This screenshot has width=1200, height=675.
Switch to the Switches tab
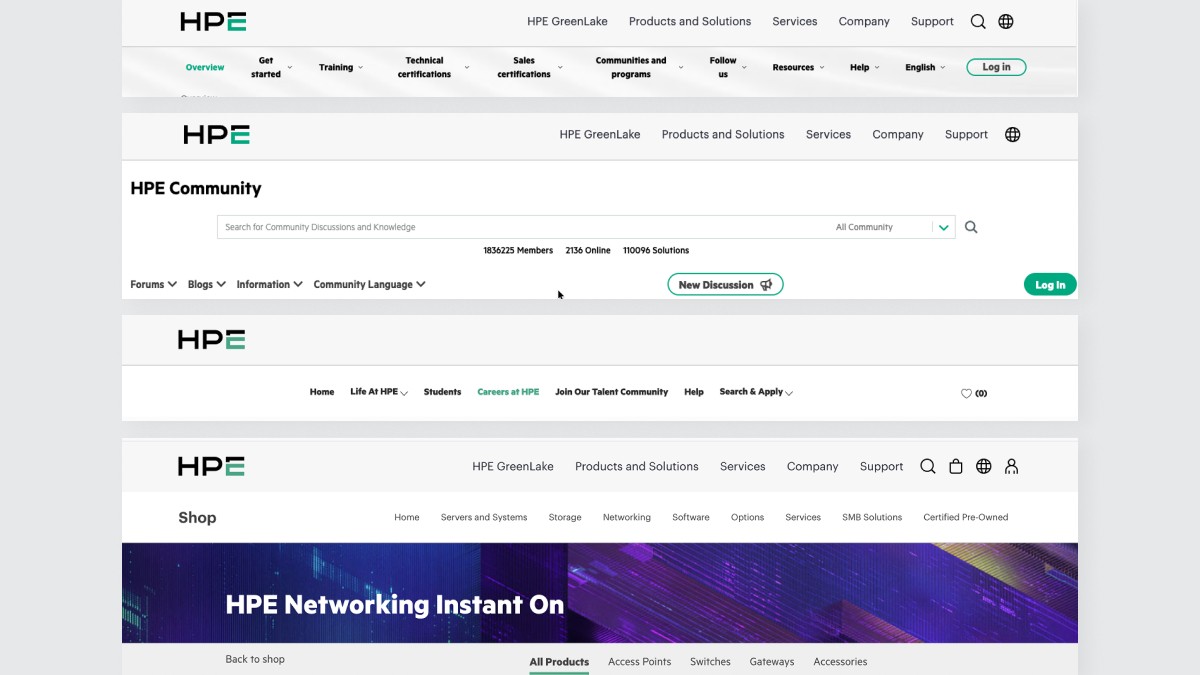pyautogui.click(x=710, y=662)
